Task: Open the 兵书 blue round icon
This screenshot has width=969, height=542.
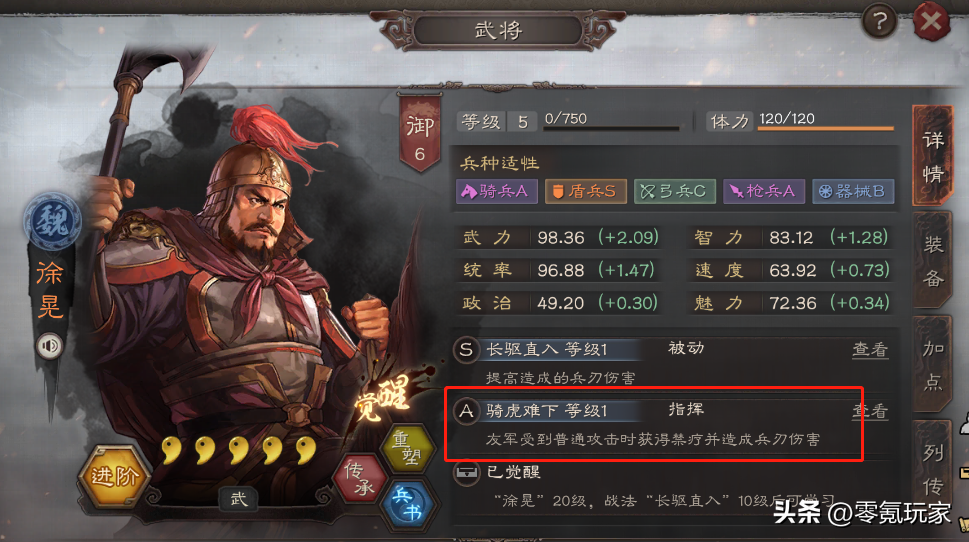Action: coord(407,504)
